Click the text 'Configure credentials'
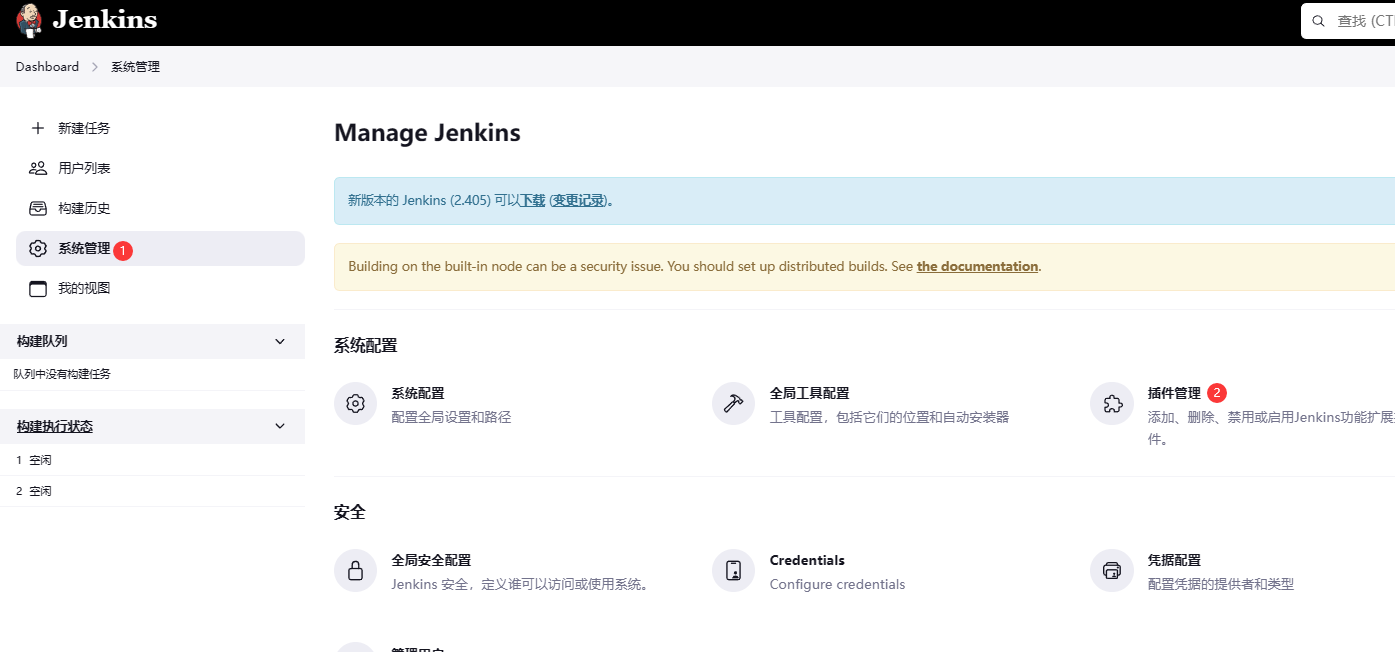This screenshot has width=1395, height=652. (837, 584)
